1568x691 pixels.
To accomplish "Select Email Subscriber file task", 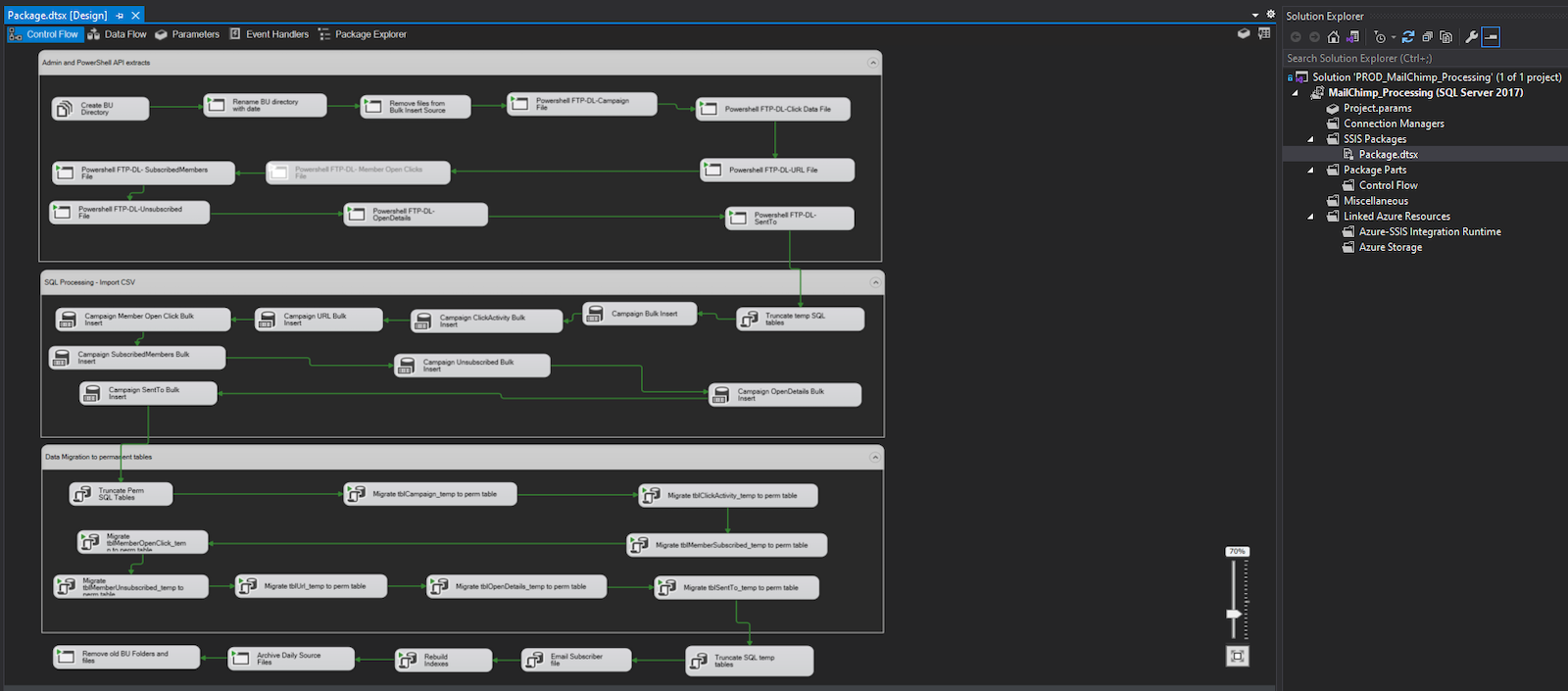I will [576, 660].
